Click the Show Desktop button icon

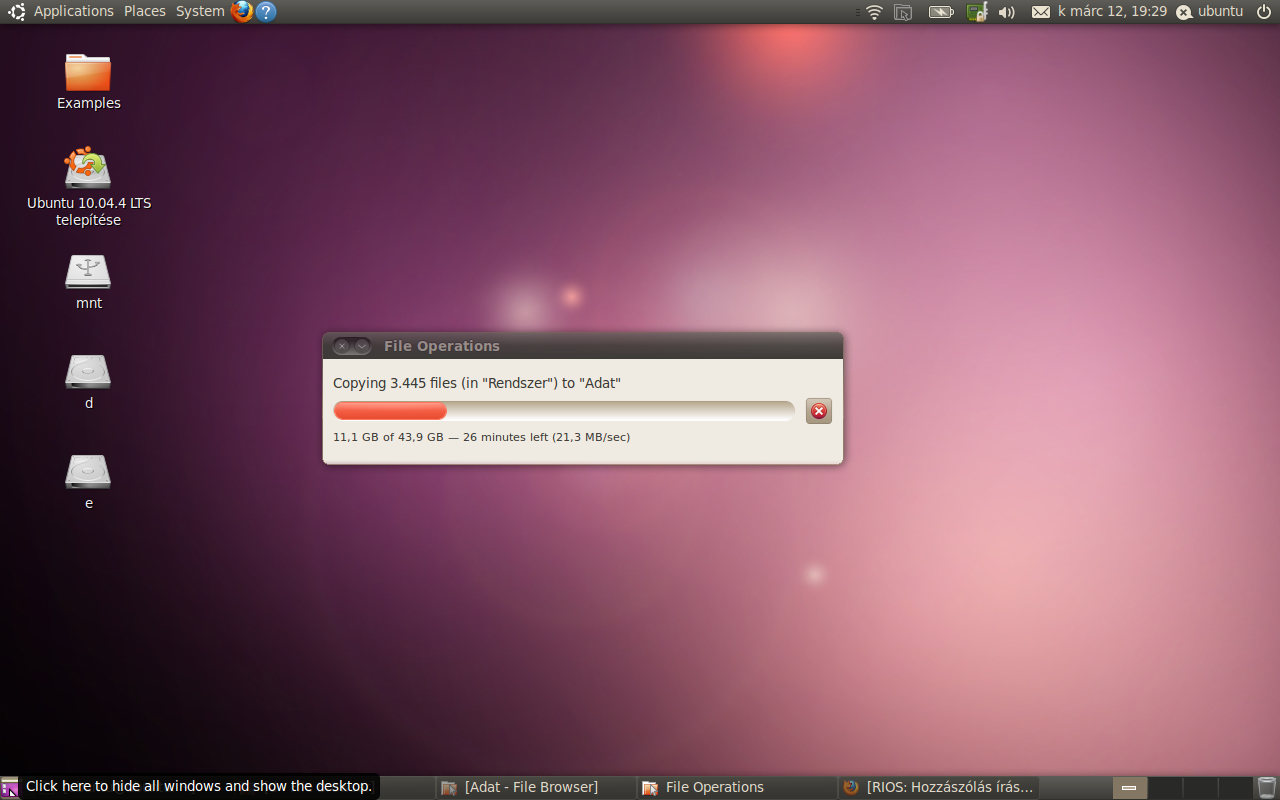click(10, 787)
